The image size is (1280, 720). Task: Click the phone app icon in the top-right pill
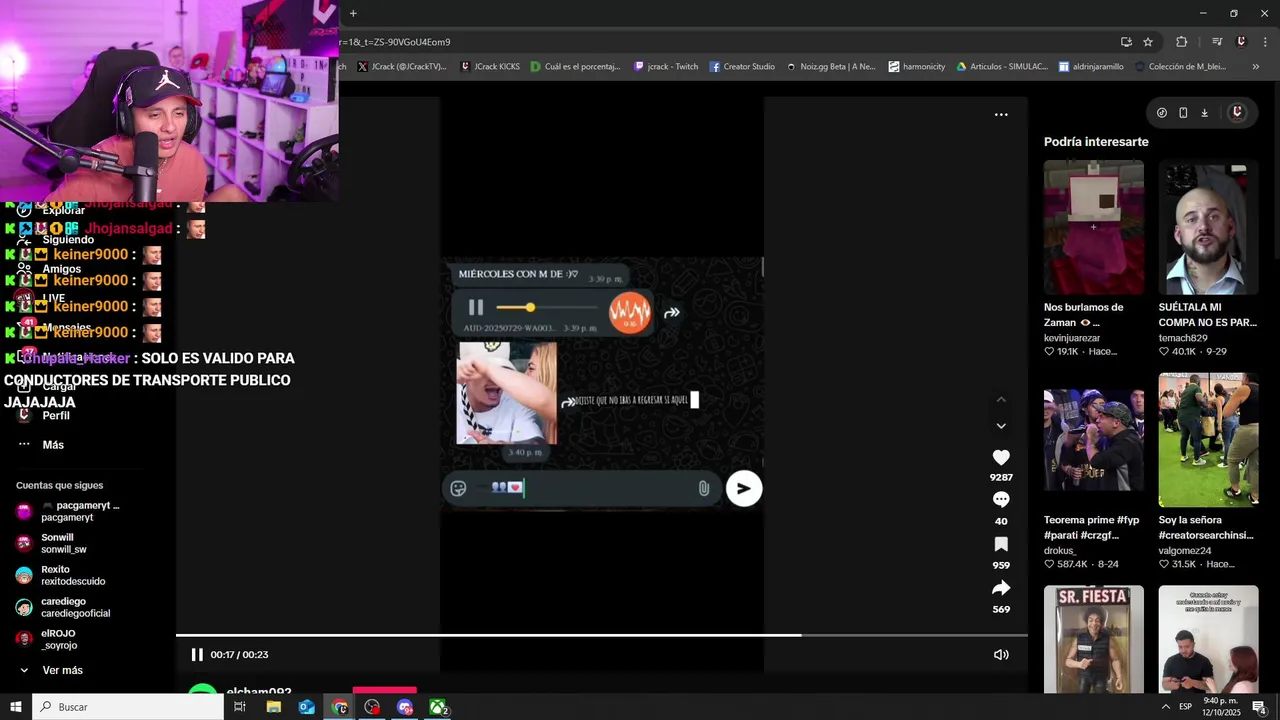1183,113
